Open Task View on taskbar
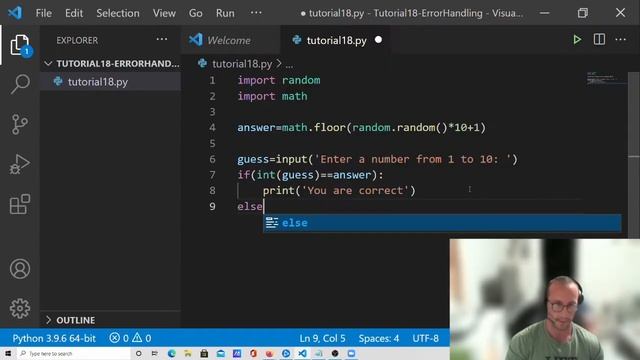Screen dimensions: 640x360 coord(155,353)
